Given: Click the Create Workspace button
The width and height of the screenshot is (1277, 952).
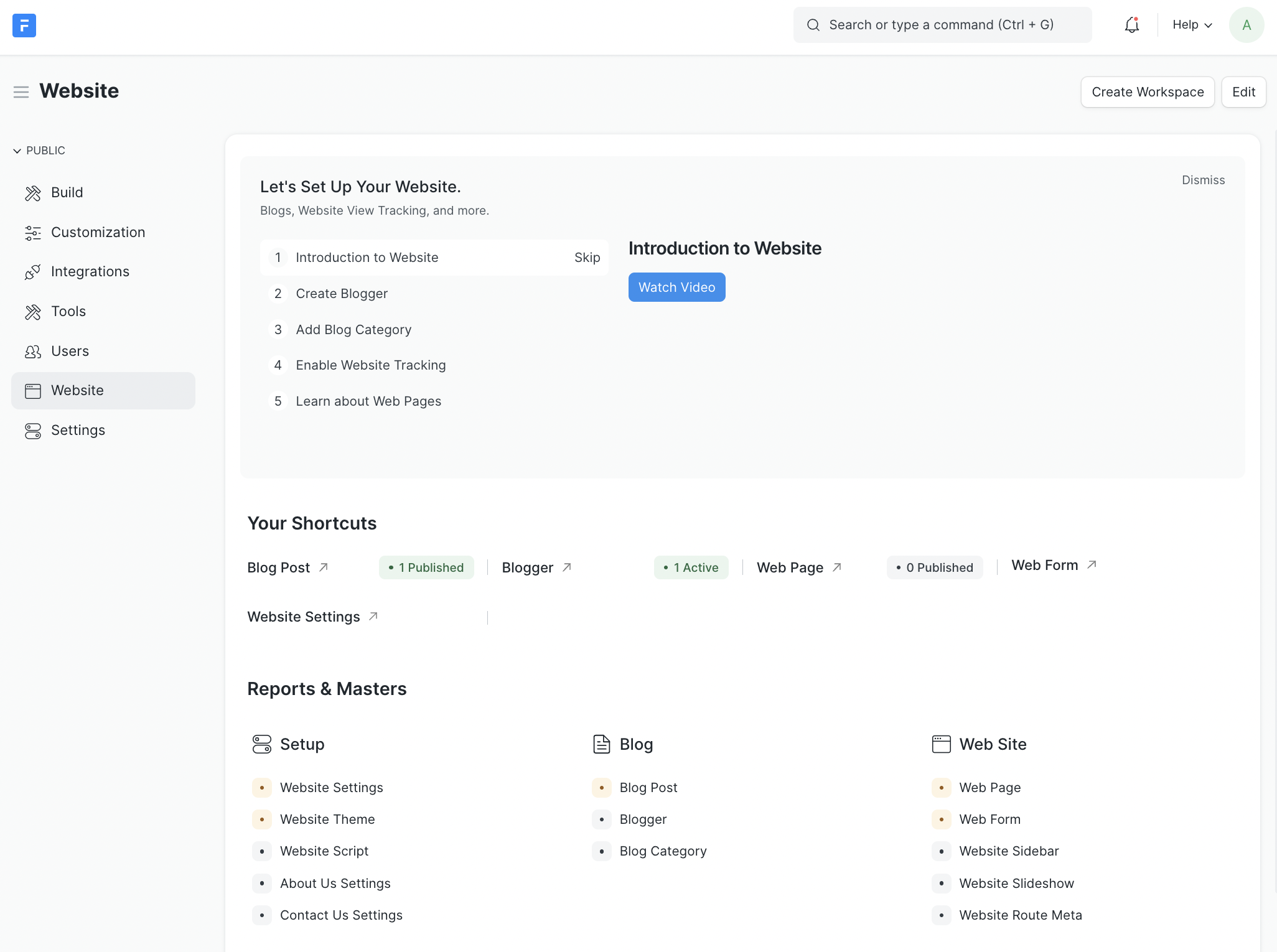Looking at the screenshot, I should coord(1147,92).
